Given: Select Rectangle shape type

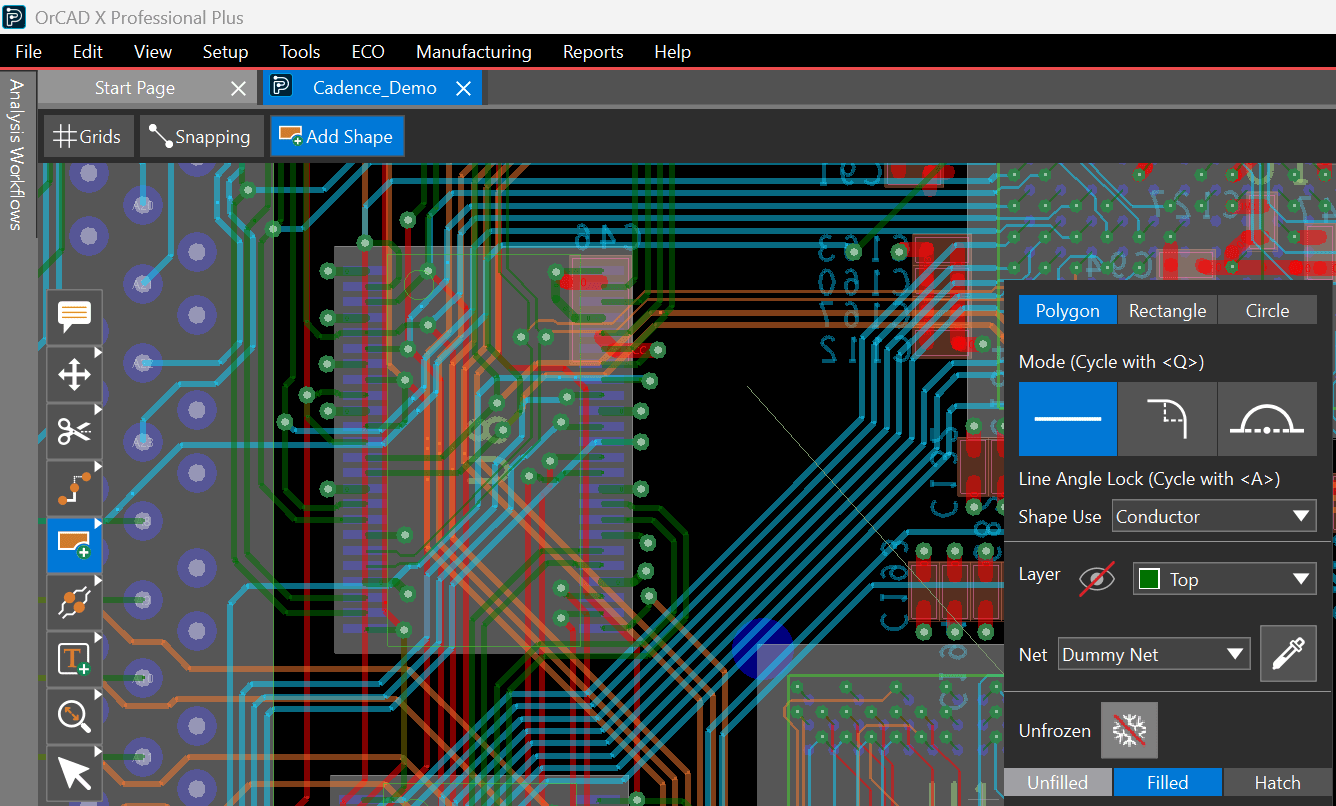Looking at the screenshot, I should point(1167,311).
